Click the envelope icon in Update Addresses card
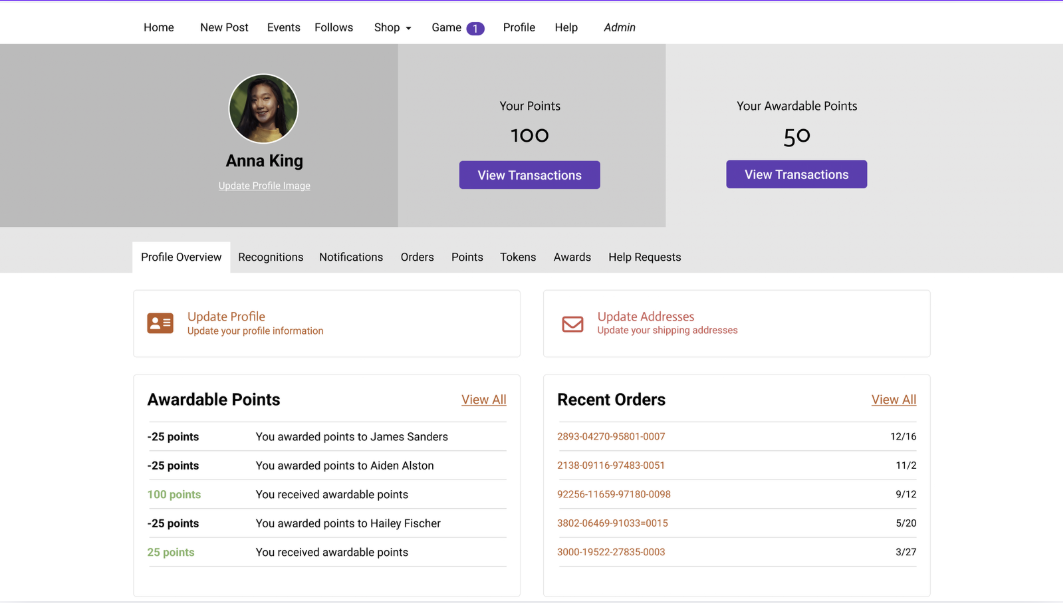Image resolution: width=1063 pixels, height=603 pixels. (572, 324)
